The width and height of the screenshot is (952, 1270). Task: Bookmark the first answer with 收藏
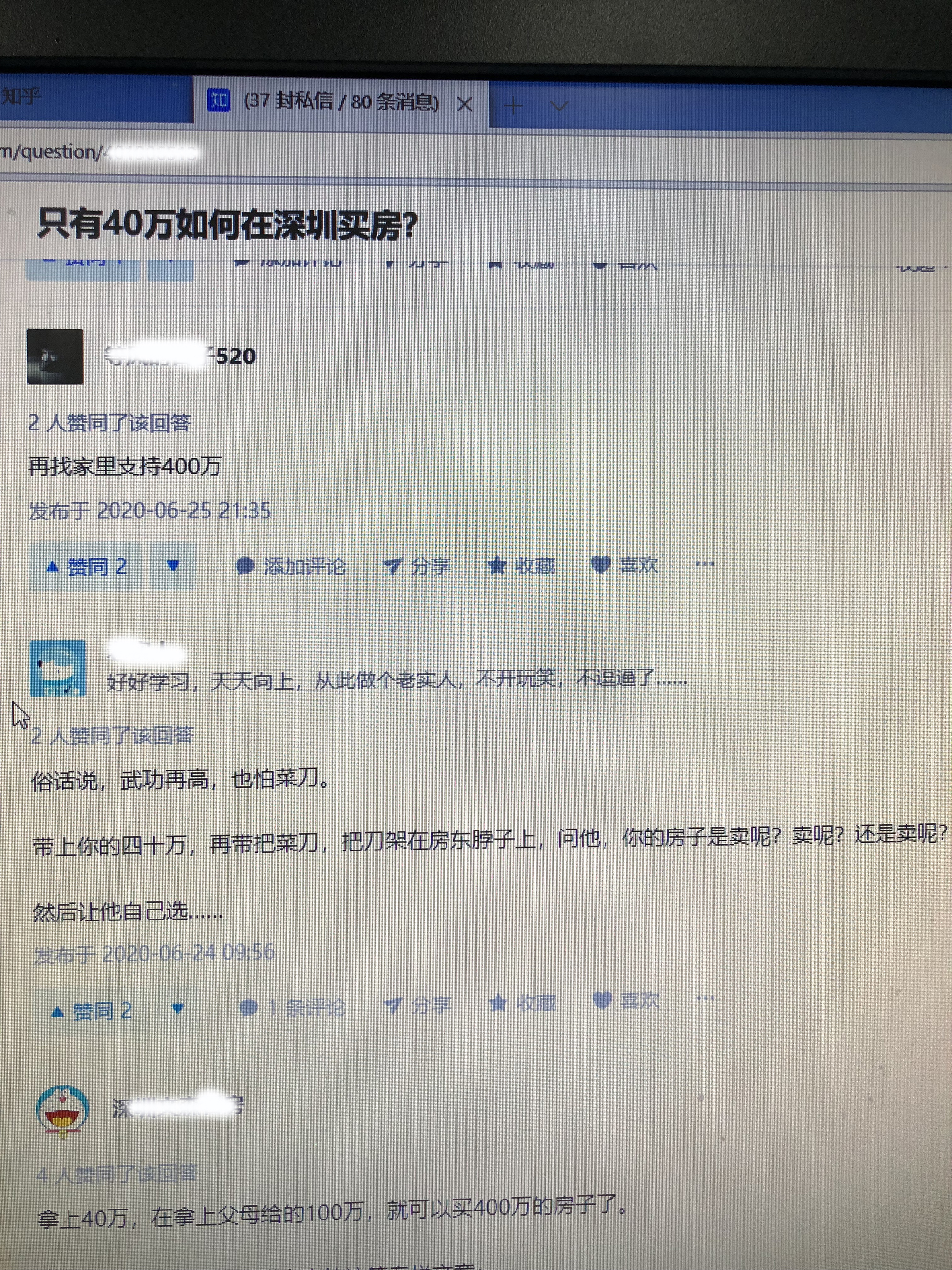pyautogui.click(x=521, y=566)
